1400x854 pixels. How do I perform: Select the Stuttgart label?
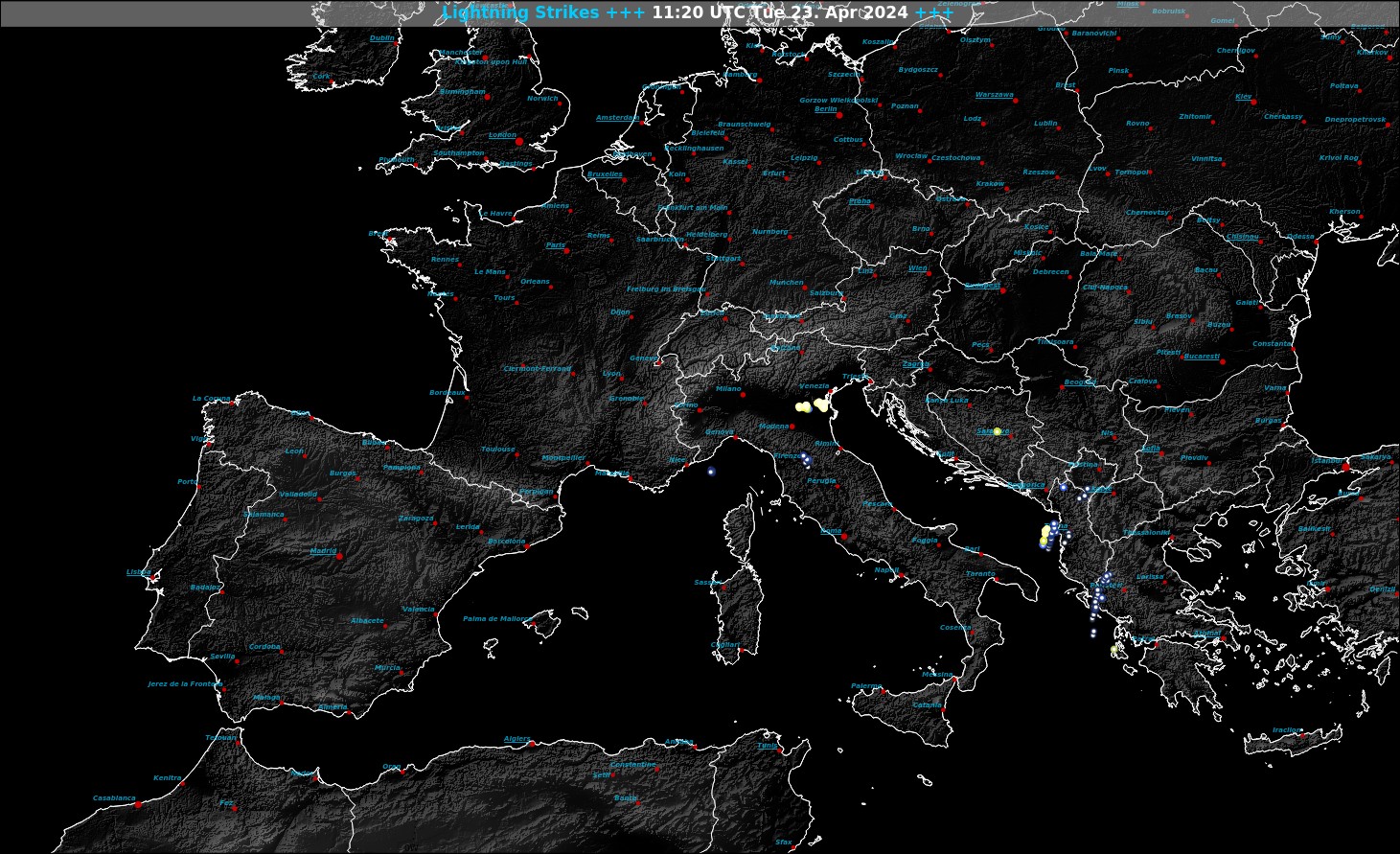(723, 259)
